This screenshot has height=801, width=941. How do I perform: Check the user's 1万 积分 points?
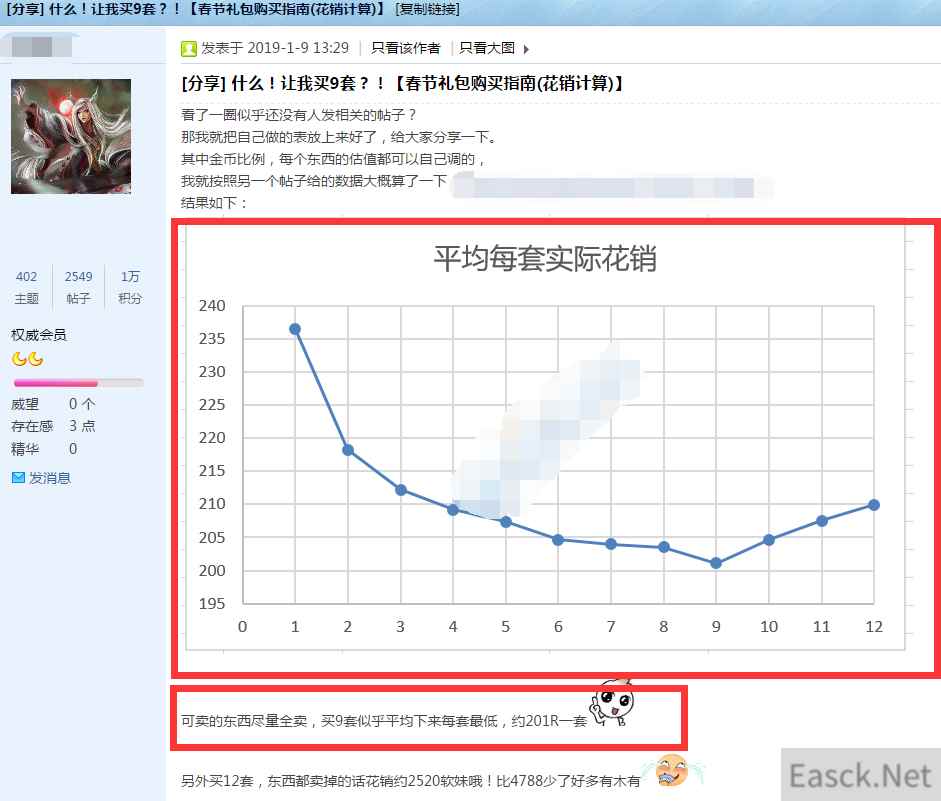pyautogui.click(x=130, y=287)
